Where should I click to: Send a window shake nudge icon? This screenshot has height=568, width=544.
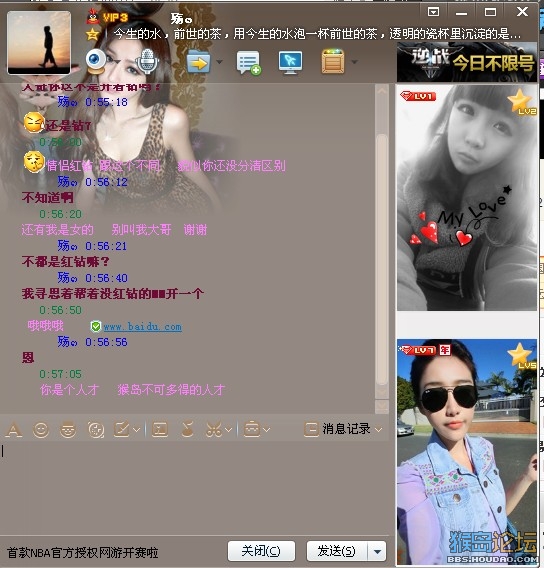[96, 430]
